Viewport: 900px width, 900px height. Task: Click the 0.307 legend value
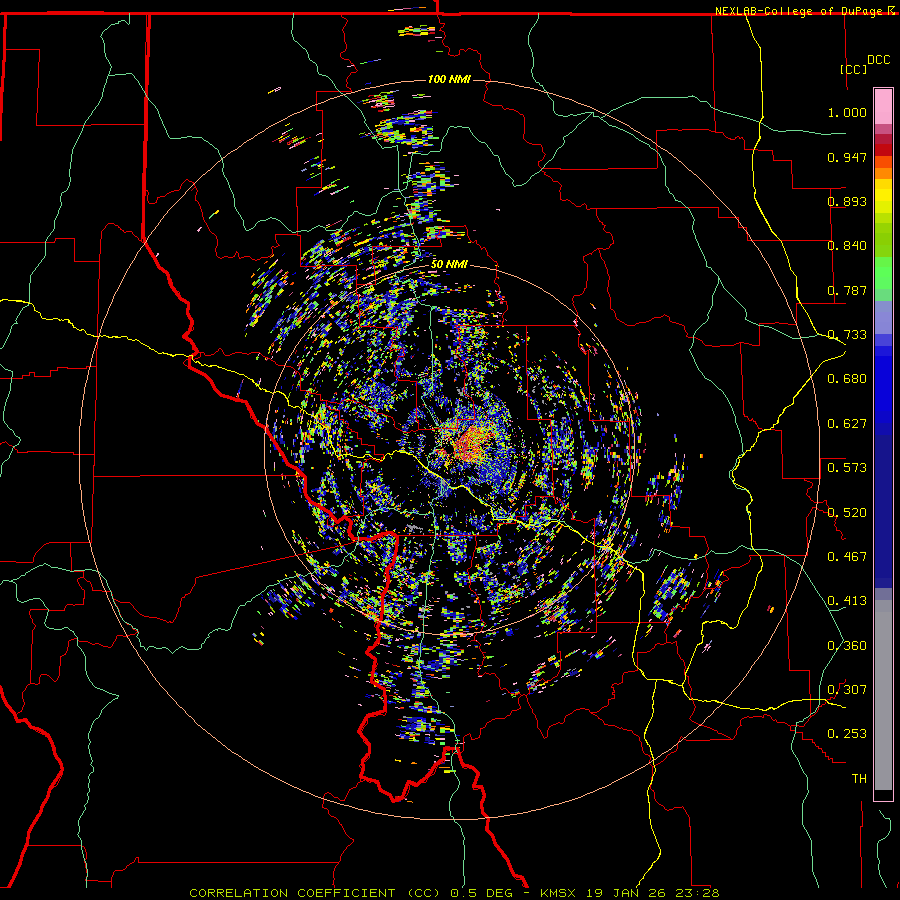click(x=847, y=689)
